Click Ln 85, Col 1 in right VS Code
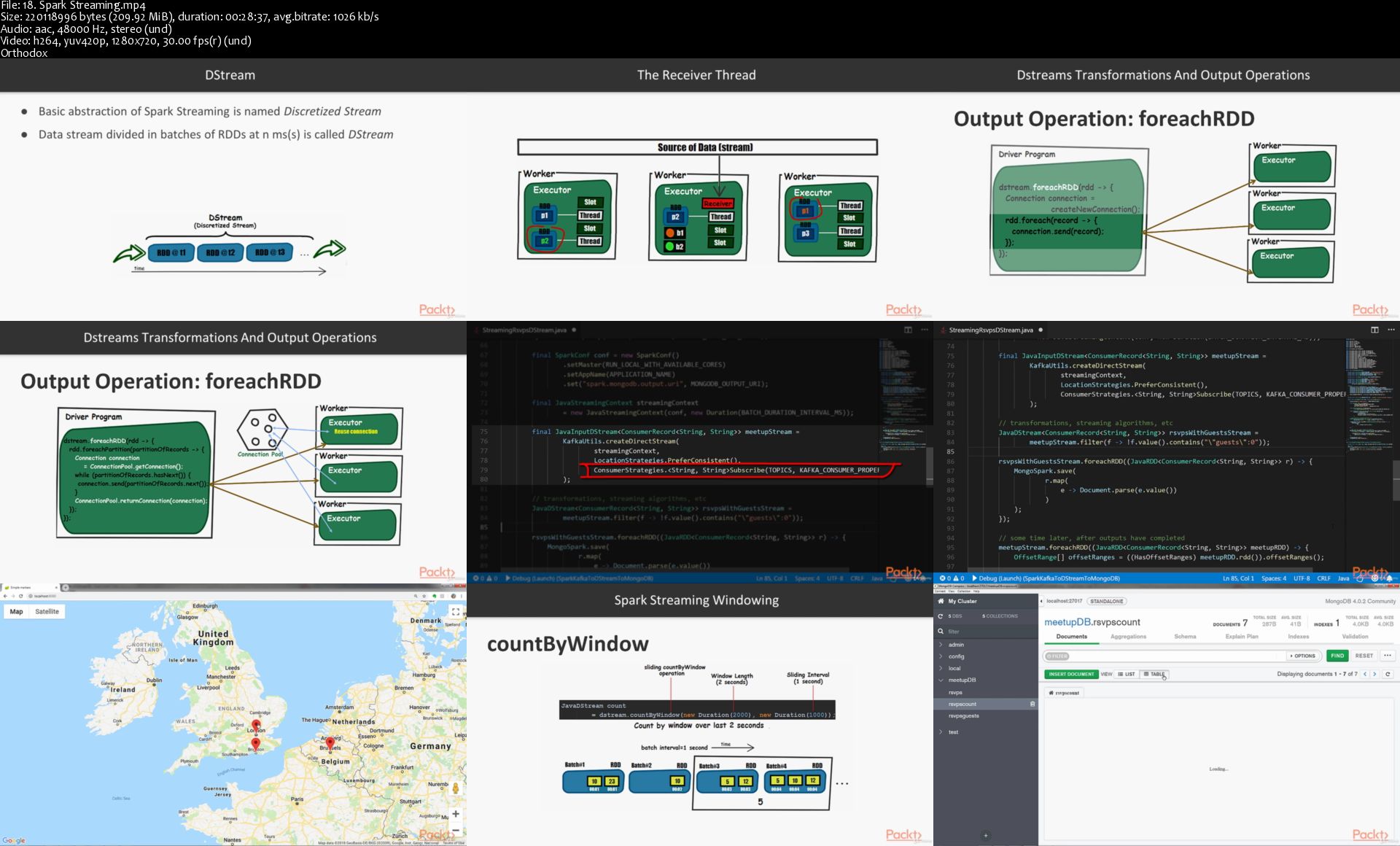This screenshot has height=846, width=1400. pyautogui.click(x=1238, y=578)
